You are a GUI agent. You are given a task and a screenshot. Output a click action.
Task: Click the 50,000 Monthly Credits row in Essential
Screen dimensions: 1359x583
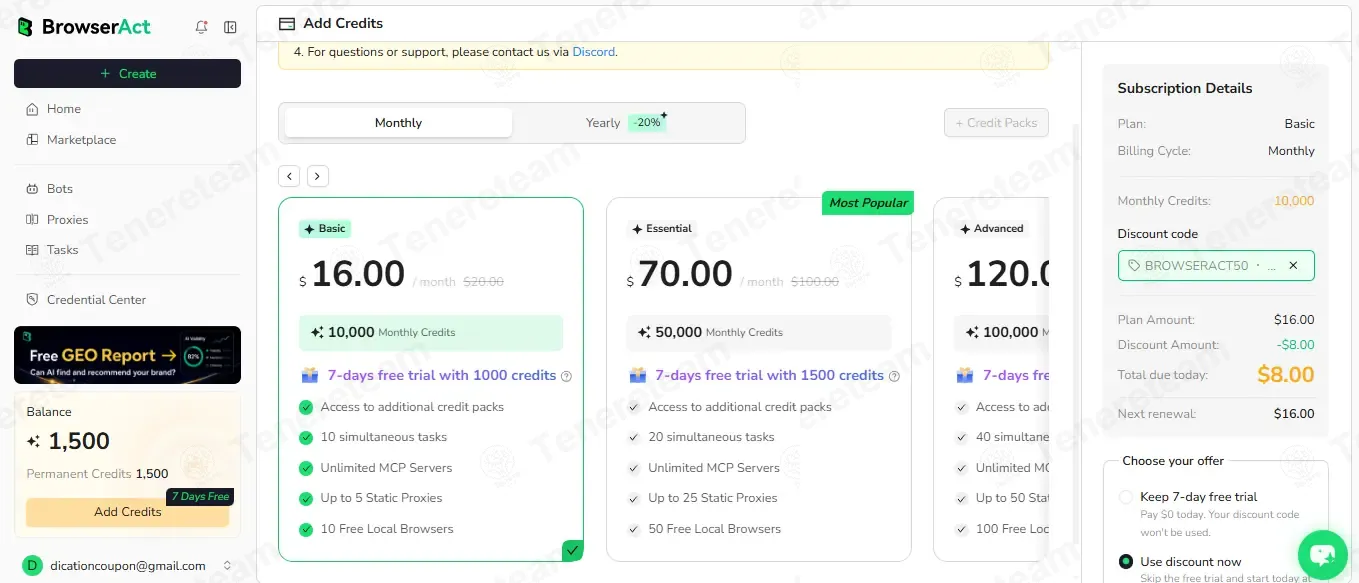(x=759, y=333)
